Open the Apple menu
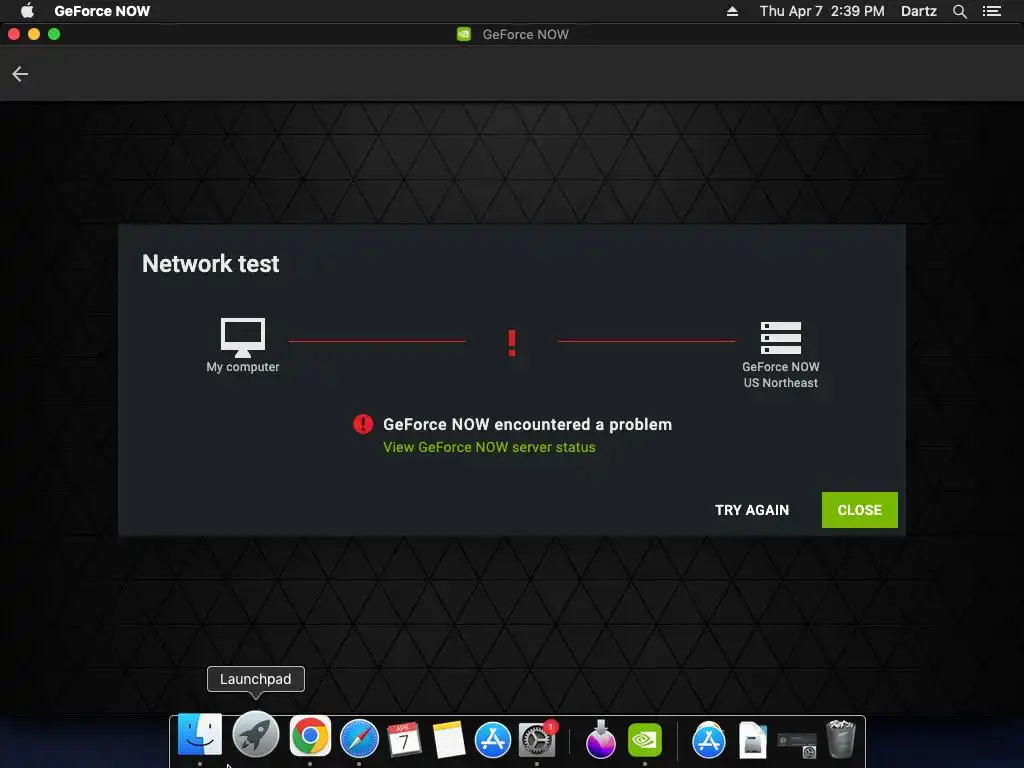Viewport: 1024px width, 768px height. click(x=27, y=11)
